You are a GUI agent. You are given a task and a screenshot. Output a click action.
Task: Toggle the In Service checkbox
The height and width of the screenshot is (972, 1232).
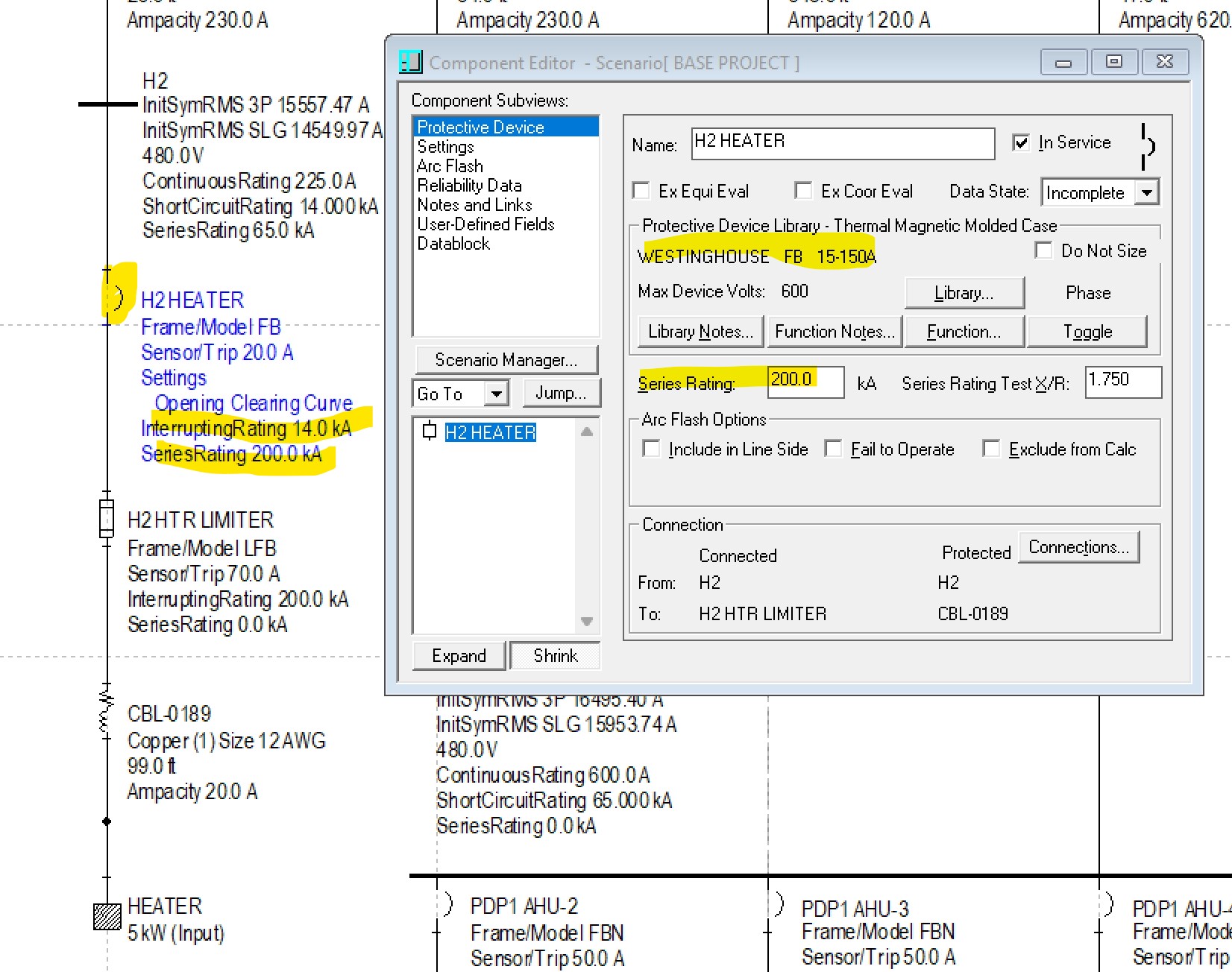click(1021, 142)
